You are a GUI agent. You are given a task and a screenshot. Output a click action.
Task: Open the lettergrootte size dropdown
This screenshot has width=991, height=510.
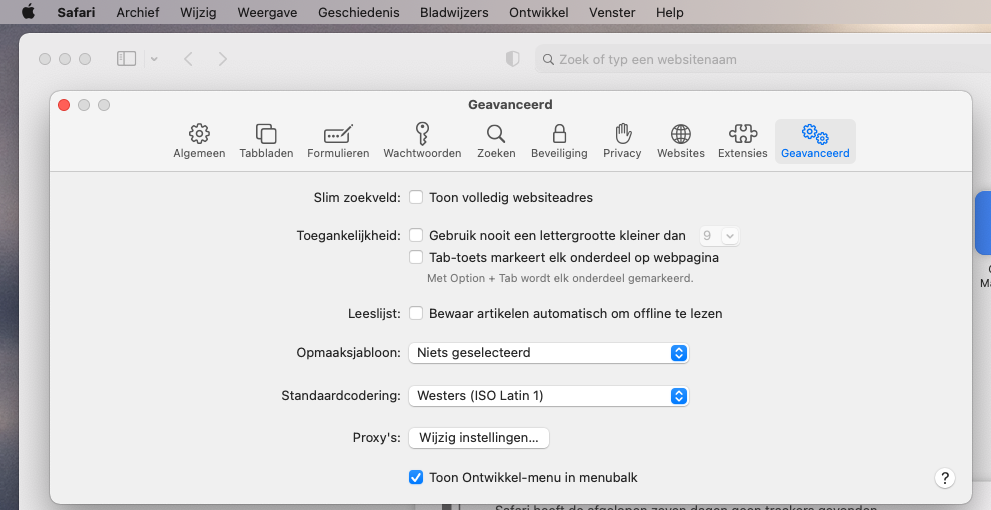[719, 236]
